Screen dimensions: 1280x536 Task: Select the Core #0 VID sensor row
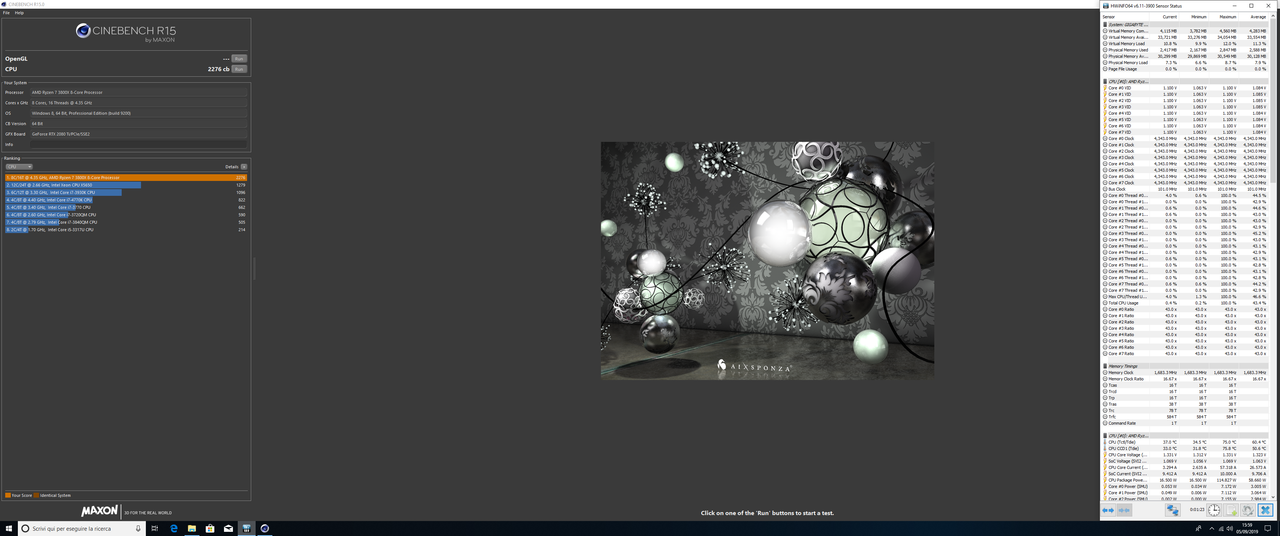1185,88
